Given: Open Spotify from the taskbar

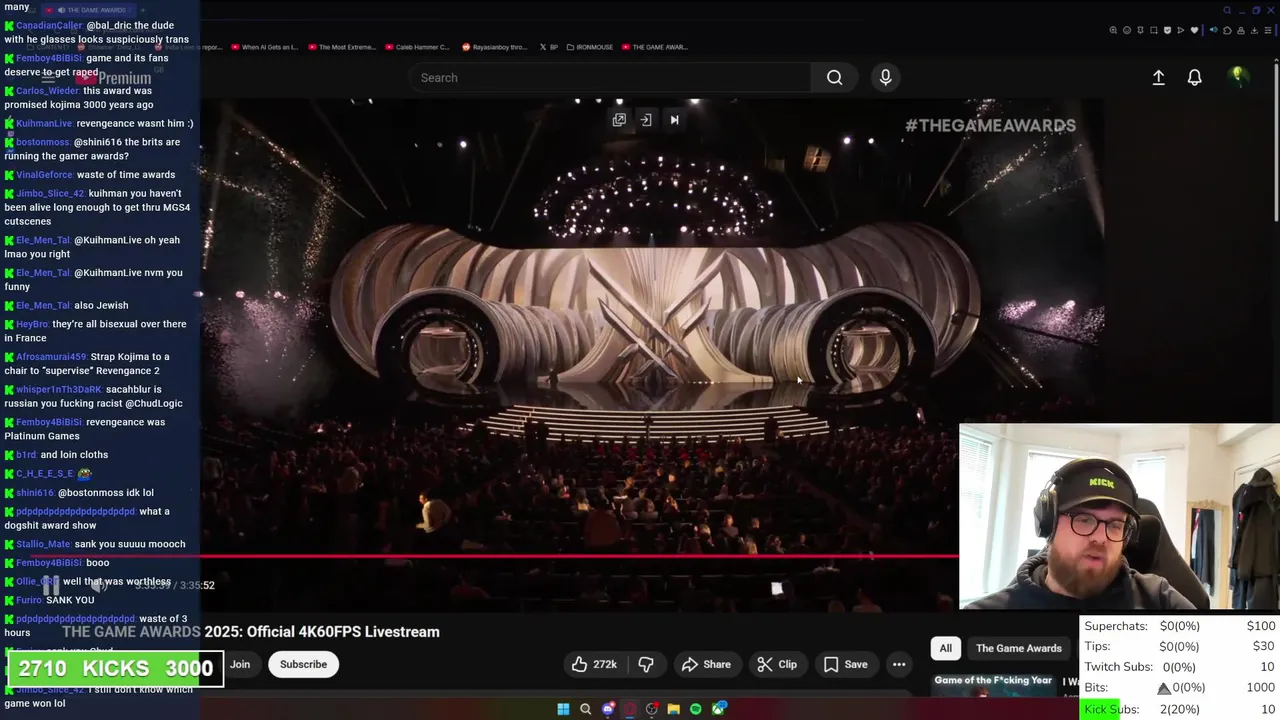Looking at the screenshot, I should pyautogui.click(x=696, y=709).
